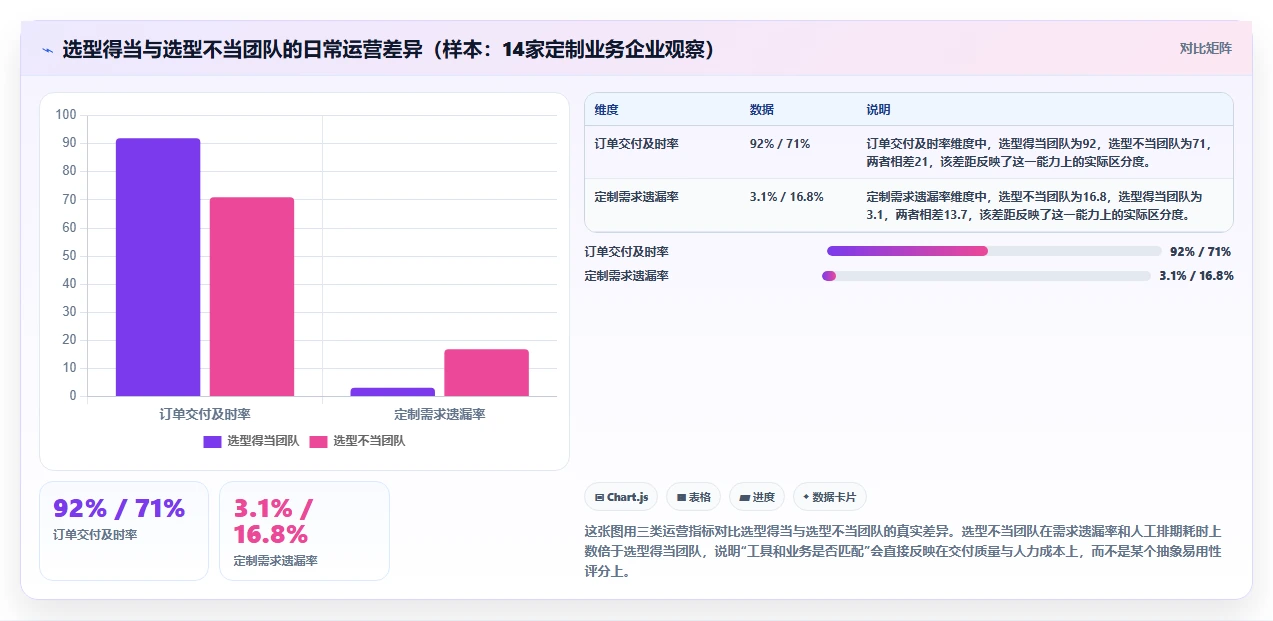Click the 92% / 71% table cell
Viewport: 1273px width, 621px height.
[x=779, y=144]
